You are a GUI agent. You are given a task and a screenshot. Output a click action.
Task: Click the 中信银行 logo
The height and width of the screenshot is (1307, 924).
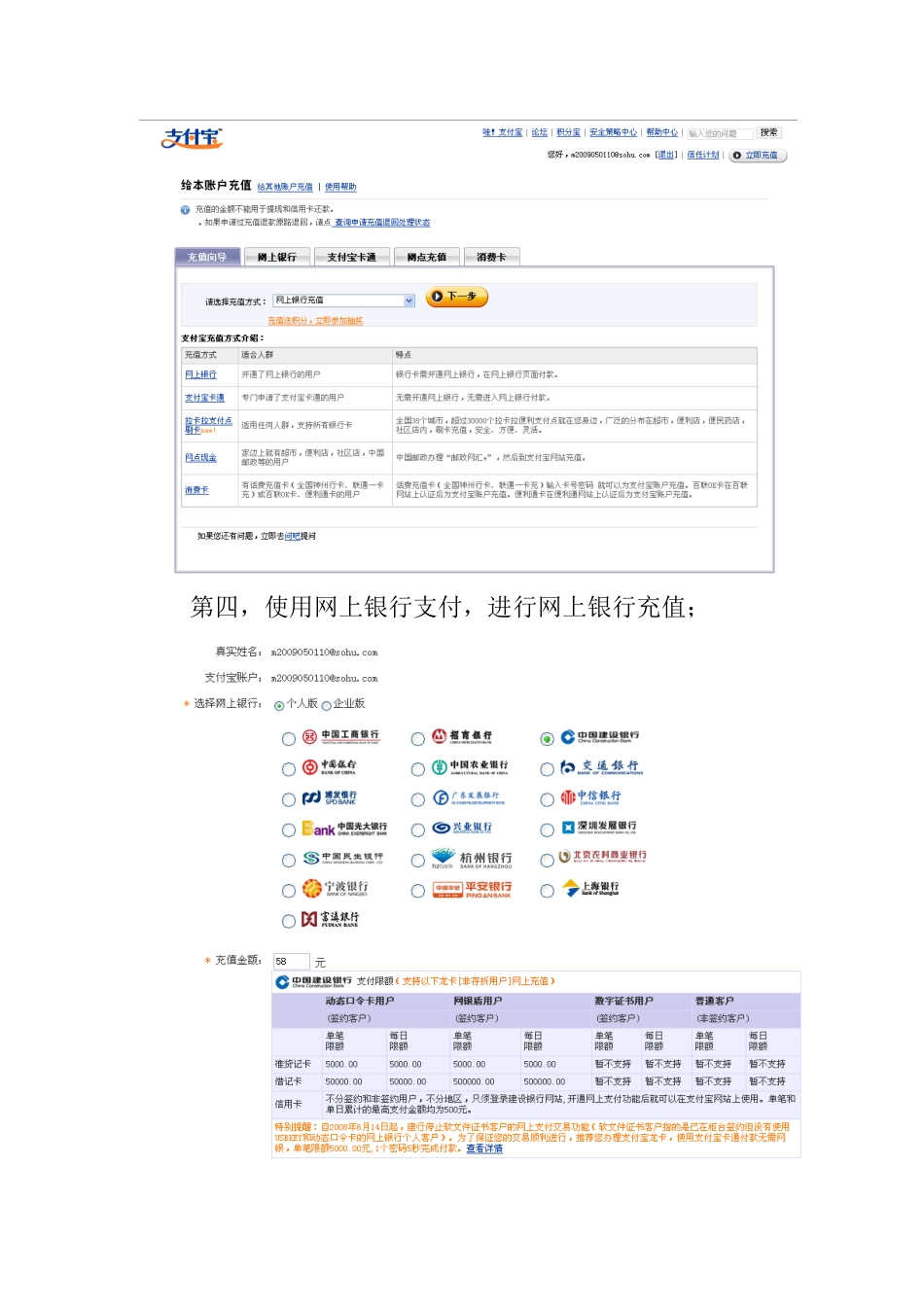(590, 797)
